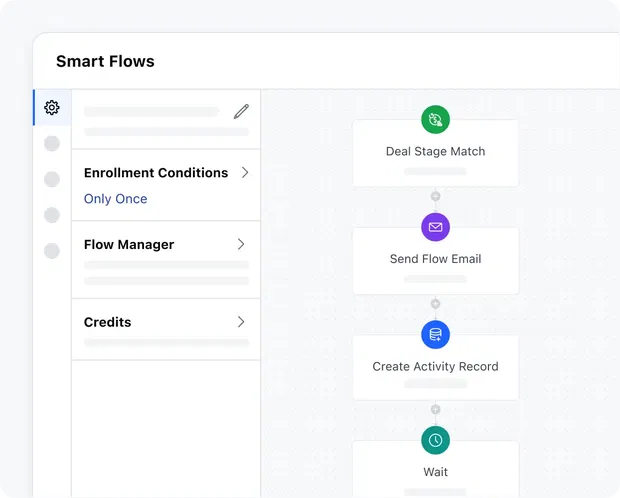Image resolution: width=620 pixels, height=498 pixels.
Task: Select the green Deal Stage Match icon
Action: click(x=435, y=120)
